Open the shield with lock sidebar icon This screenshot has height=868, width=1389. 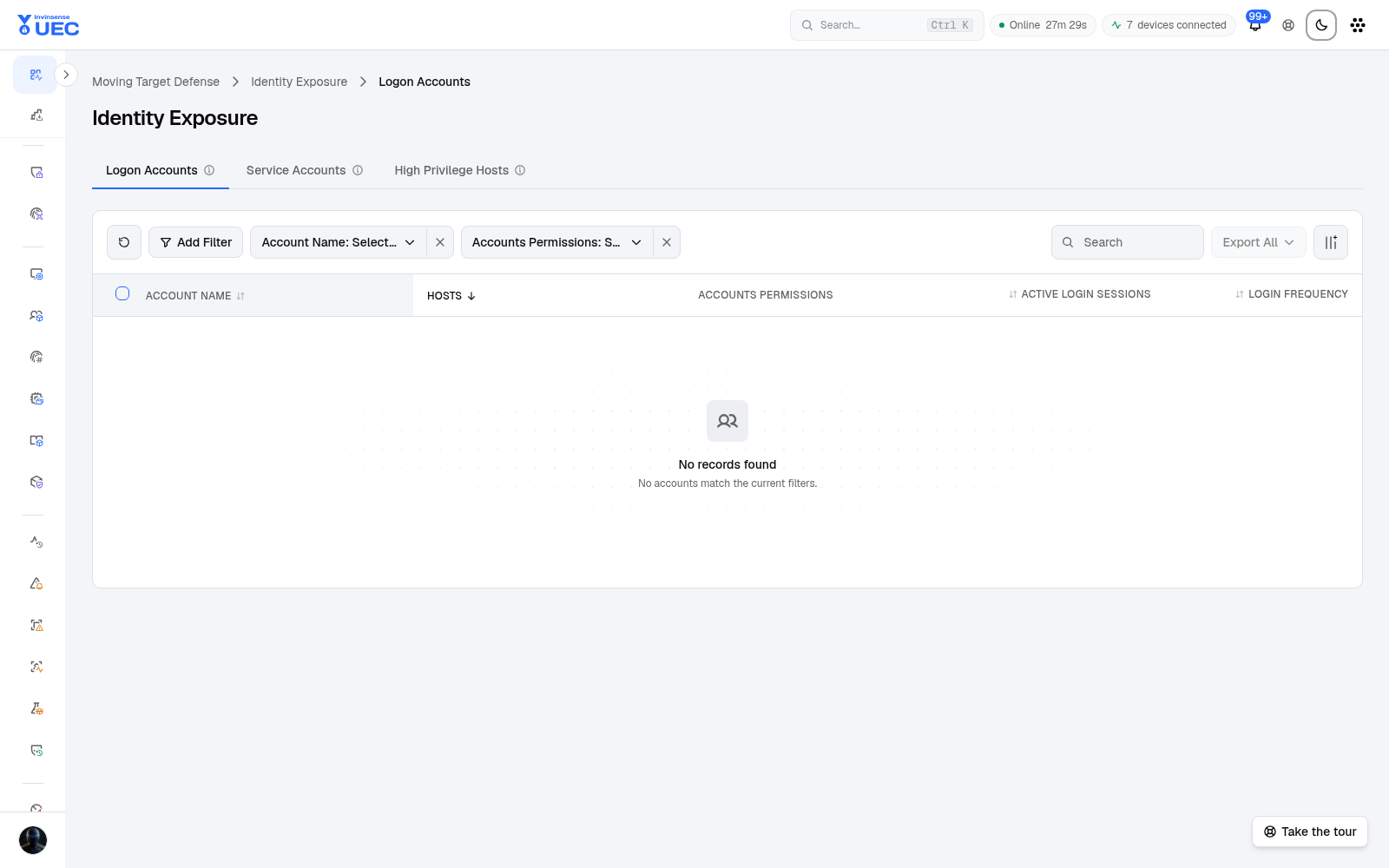pyautogui.click(x=36, y=172)
